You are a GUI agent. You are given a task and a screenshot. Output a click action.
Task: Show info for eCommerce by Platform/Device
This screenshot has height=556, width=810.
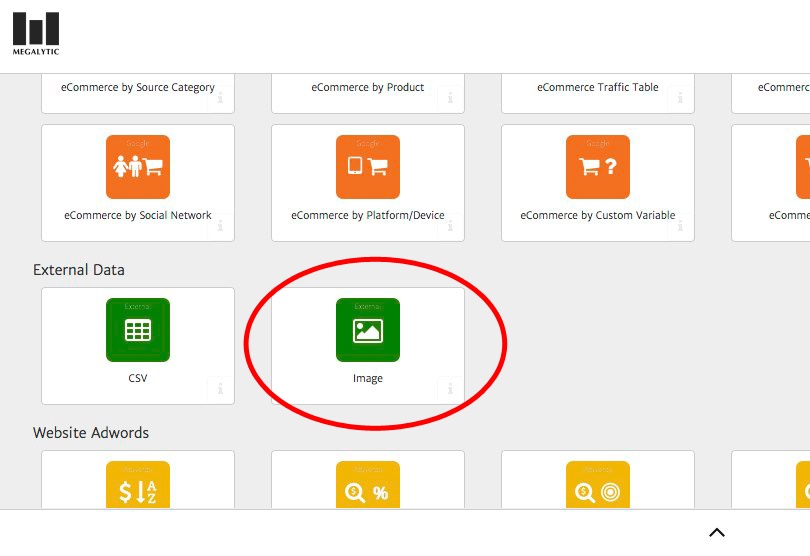point(450,226)
